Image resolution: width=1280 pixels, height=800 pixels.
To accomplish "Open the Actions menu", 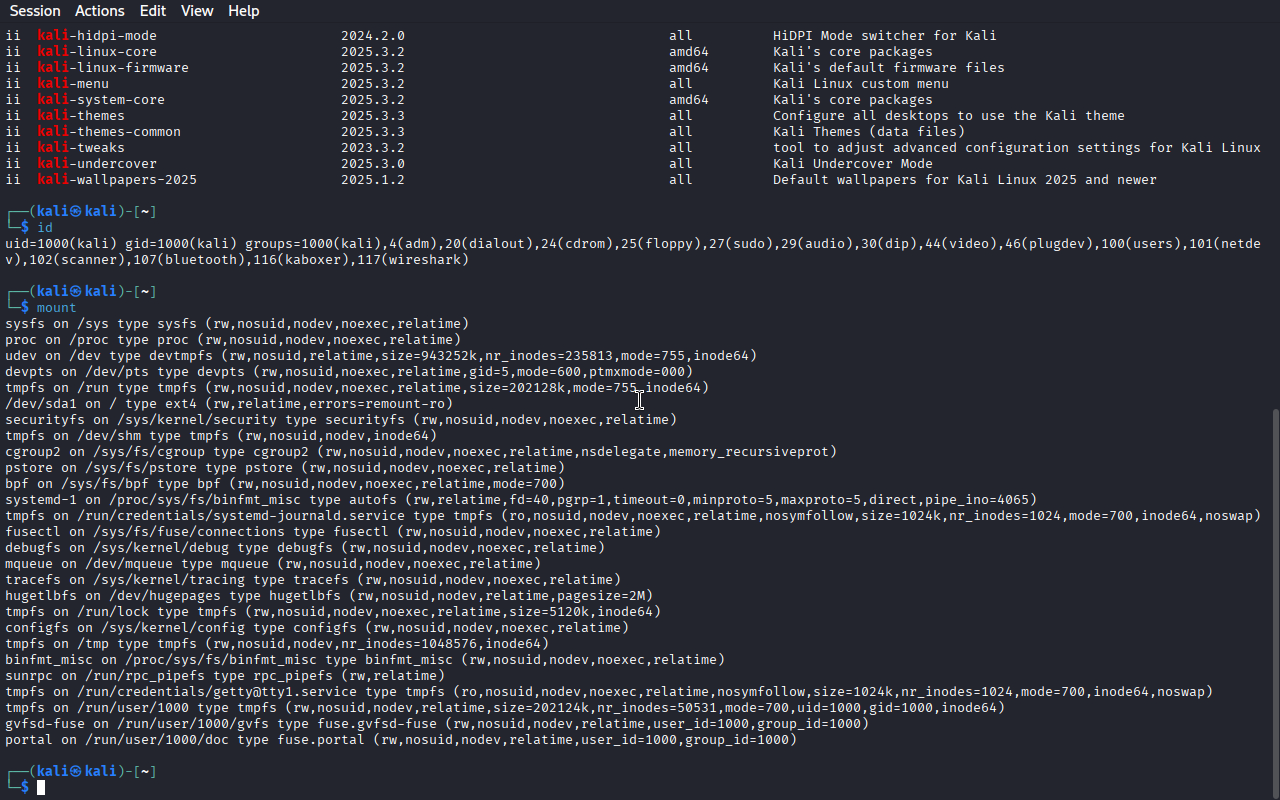I will (x=100, y=11).
